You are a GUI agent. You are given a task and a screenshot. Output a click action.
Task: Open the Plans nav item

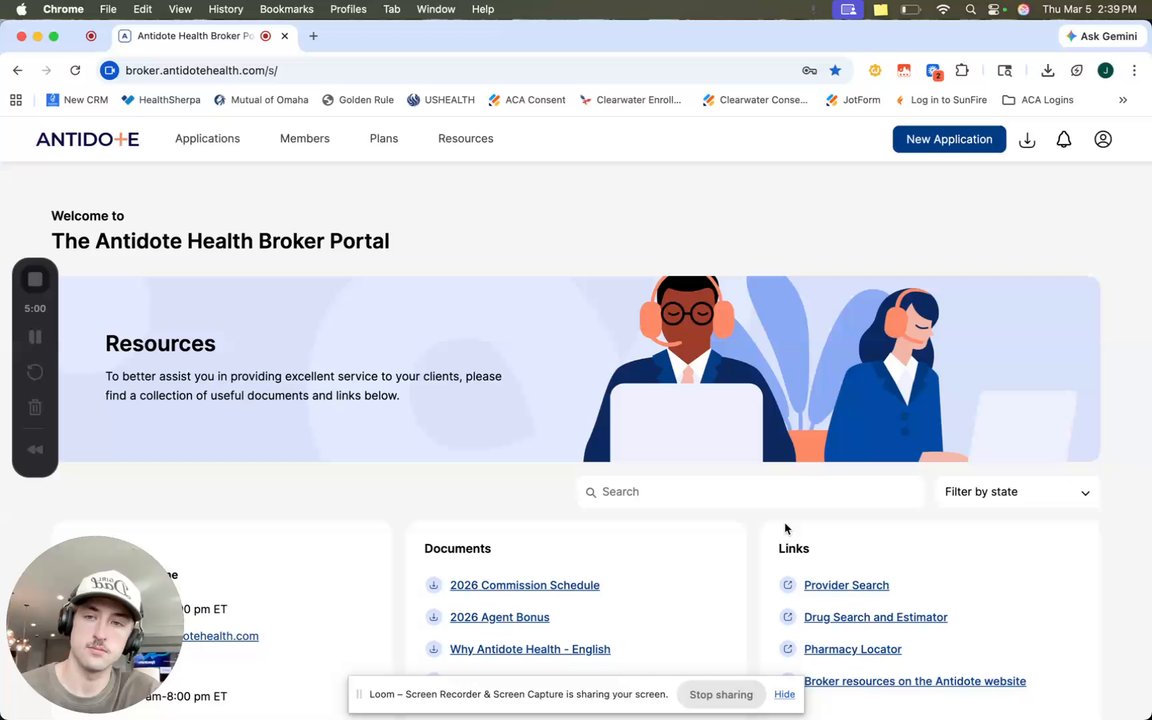tap(384, 139)
